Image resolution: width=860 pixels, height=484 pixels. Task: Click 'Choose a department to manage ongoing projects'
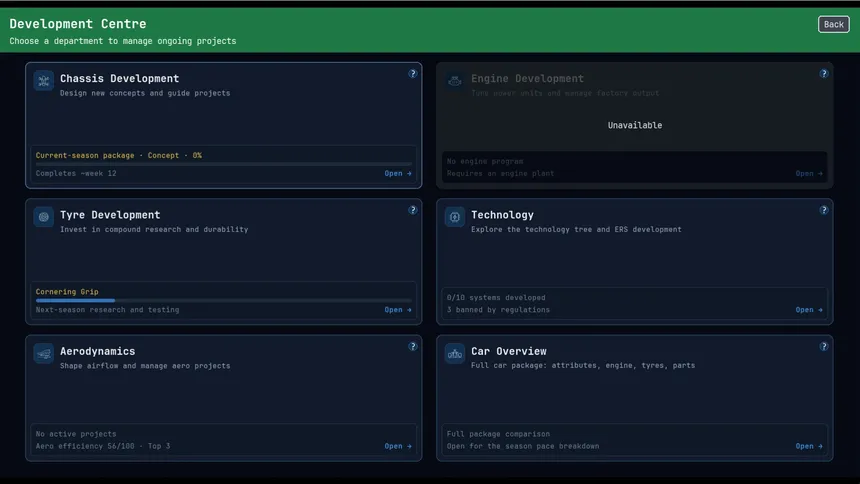(123, 41)
